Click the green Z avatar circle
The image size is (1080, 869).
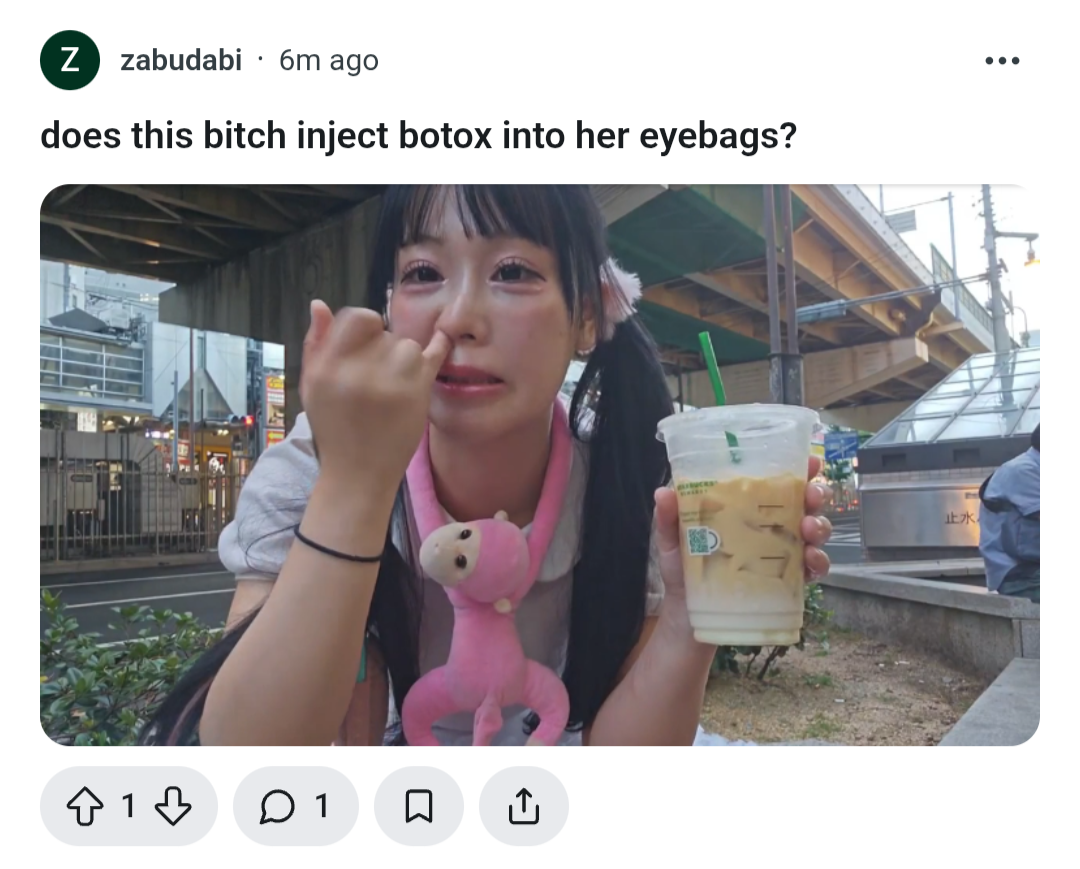coord(70,60)
